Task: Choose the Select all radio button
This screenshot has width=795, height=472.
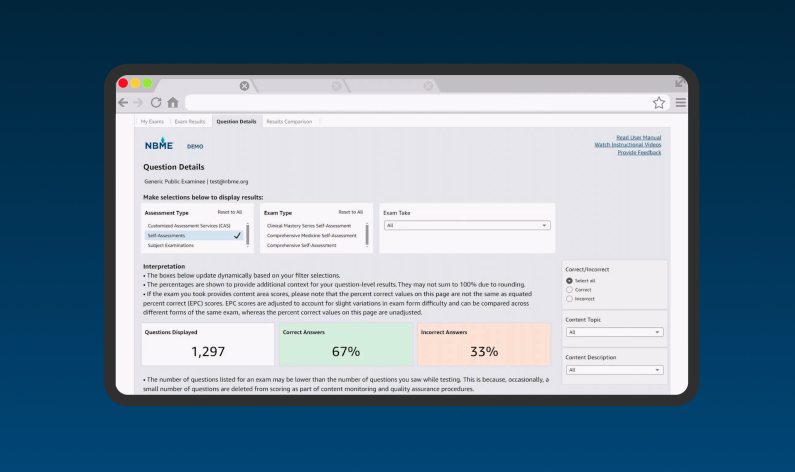Action: pos(569,280)
